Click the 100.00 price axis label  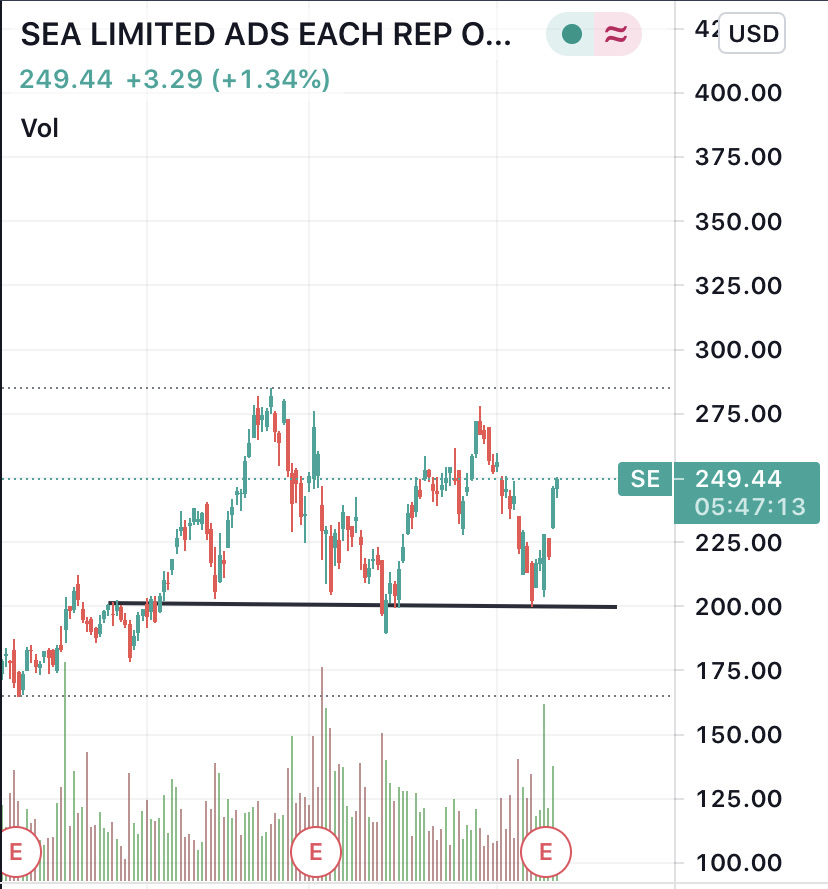pyautogui.click(x=738, y=863)
